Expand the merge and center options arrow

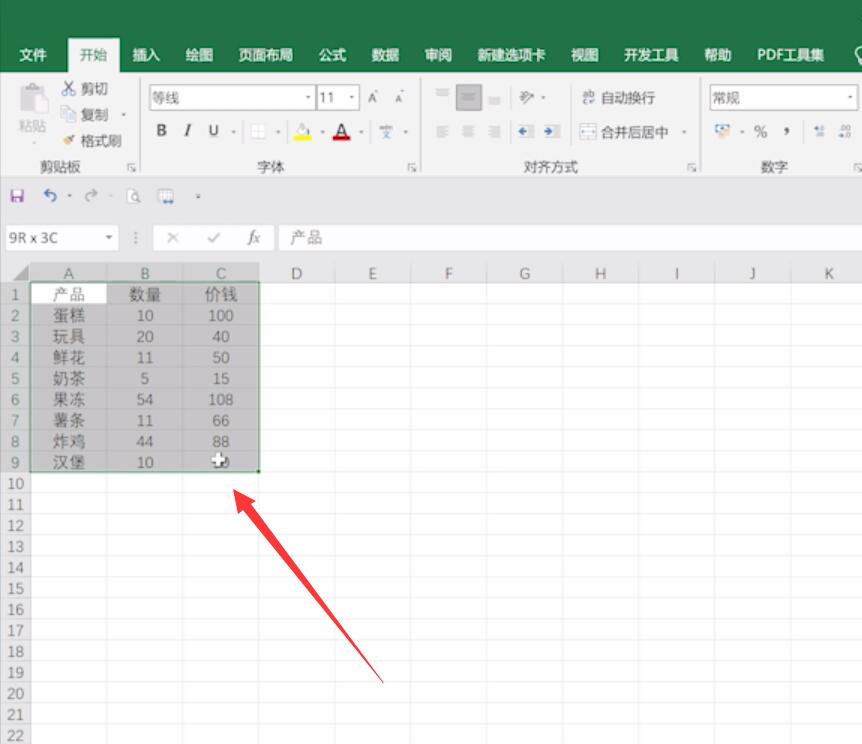tap(684, 132)
